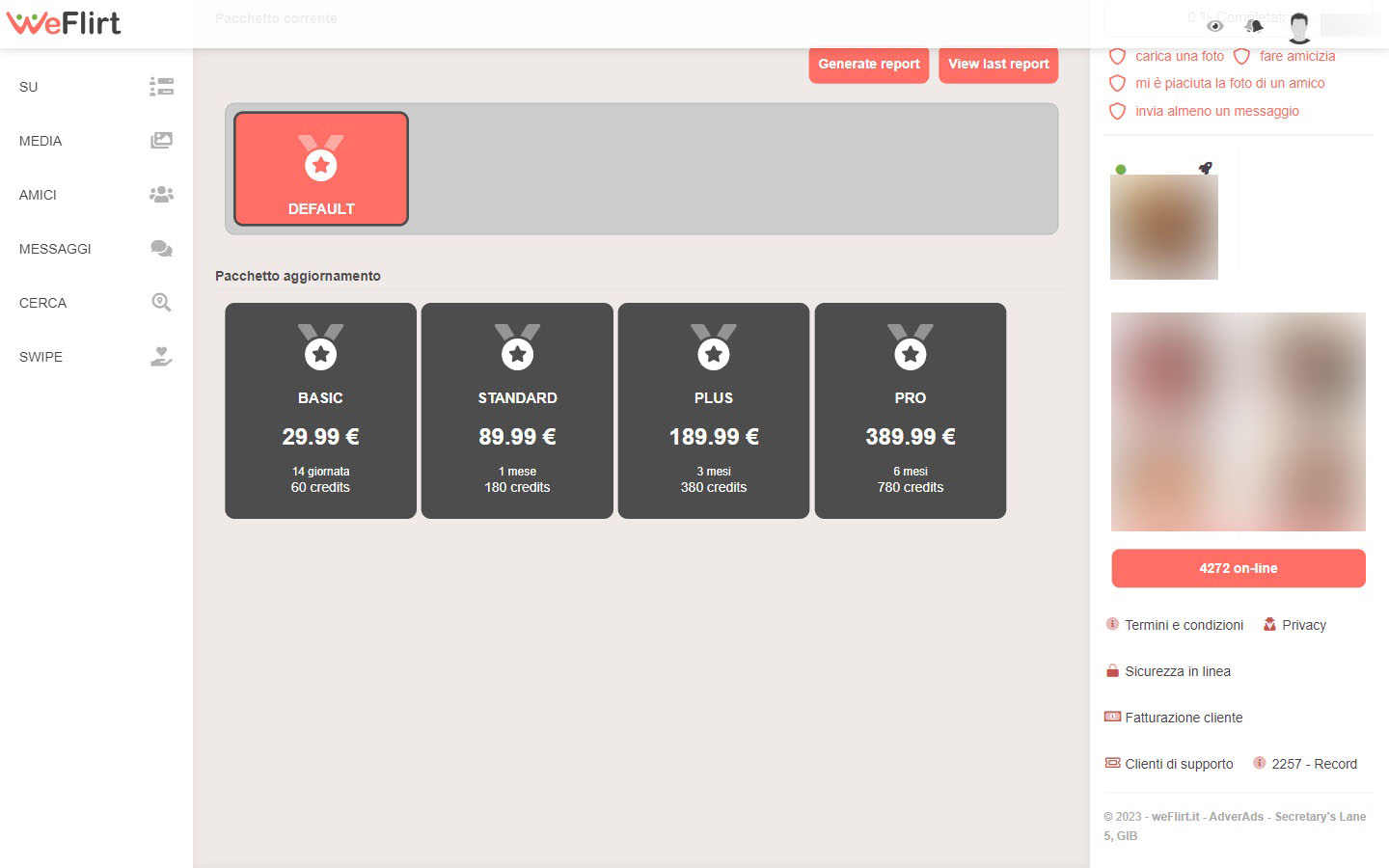Click the medal icon on PRO card
This screenshot has width=1389, height=868.
pyautogui.click(x=911, y=347)
